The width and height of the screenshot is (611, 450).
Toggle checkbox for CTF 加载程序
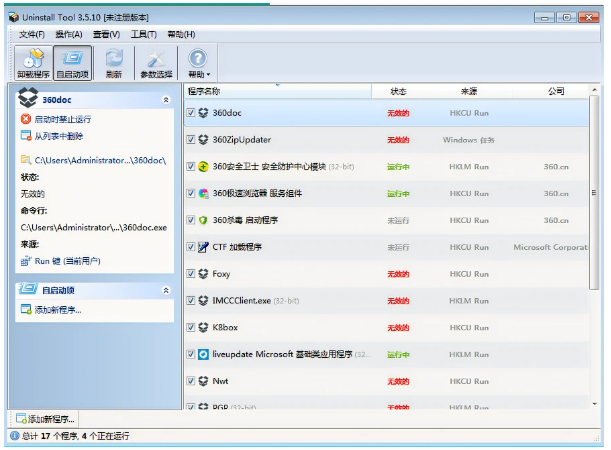click(191, 247)
